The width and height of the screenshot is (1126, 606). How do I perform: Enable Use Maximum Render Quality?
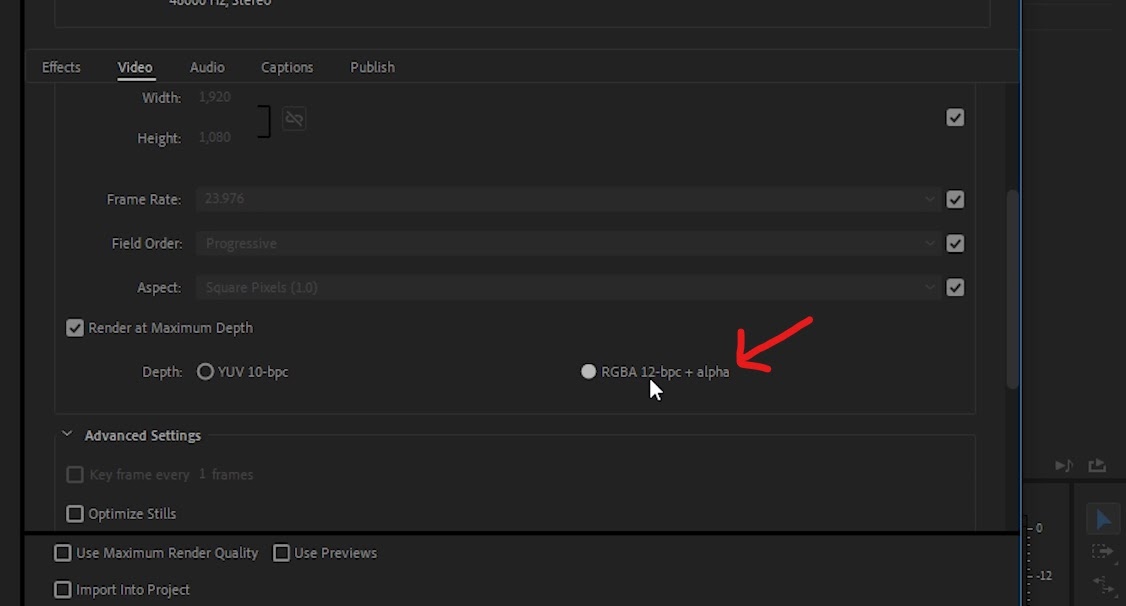pos(62,553)
